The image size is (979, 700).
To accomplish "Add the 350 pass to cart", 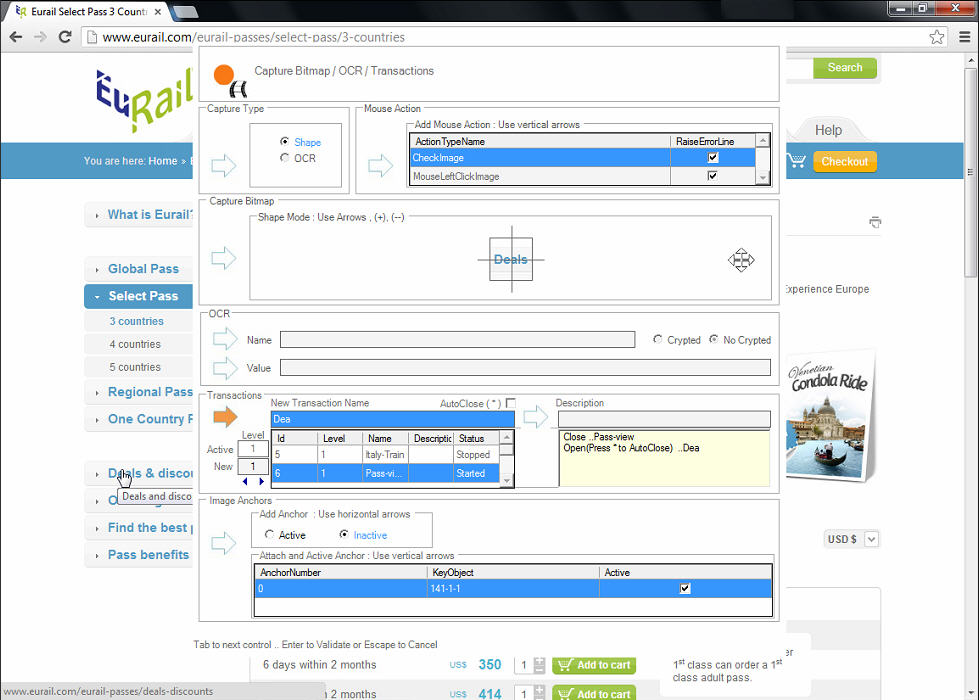I will 594,665.
